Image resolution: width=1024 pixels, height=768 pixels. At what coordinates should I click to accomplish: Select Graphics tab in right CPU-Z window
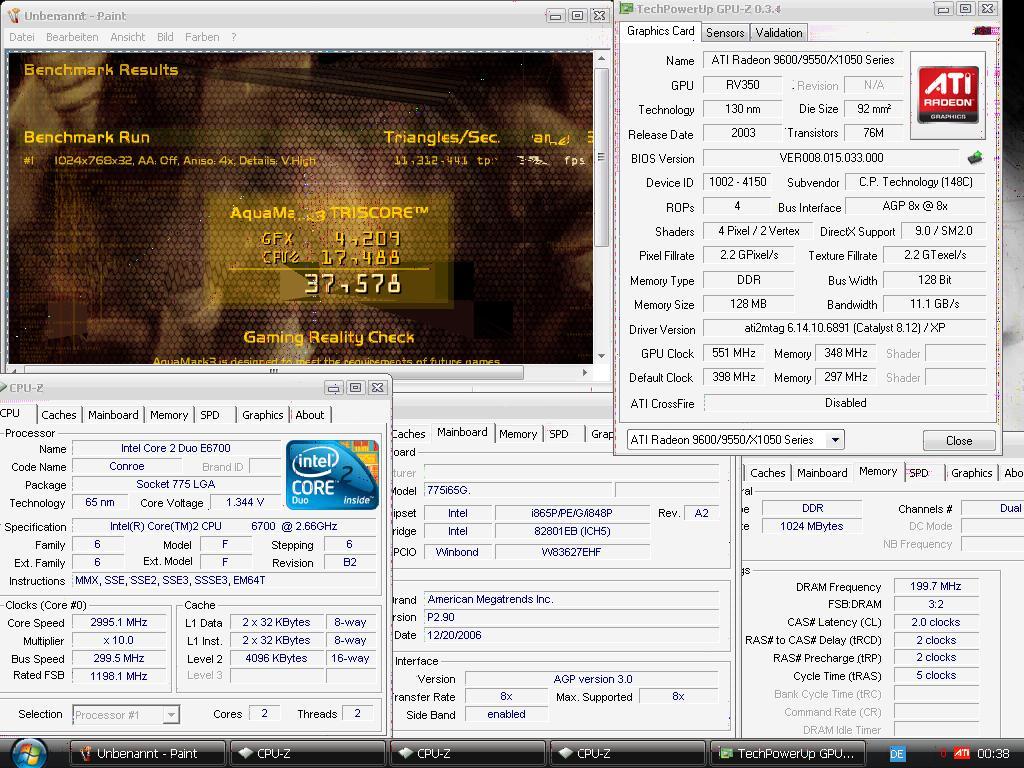[971, 473]
